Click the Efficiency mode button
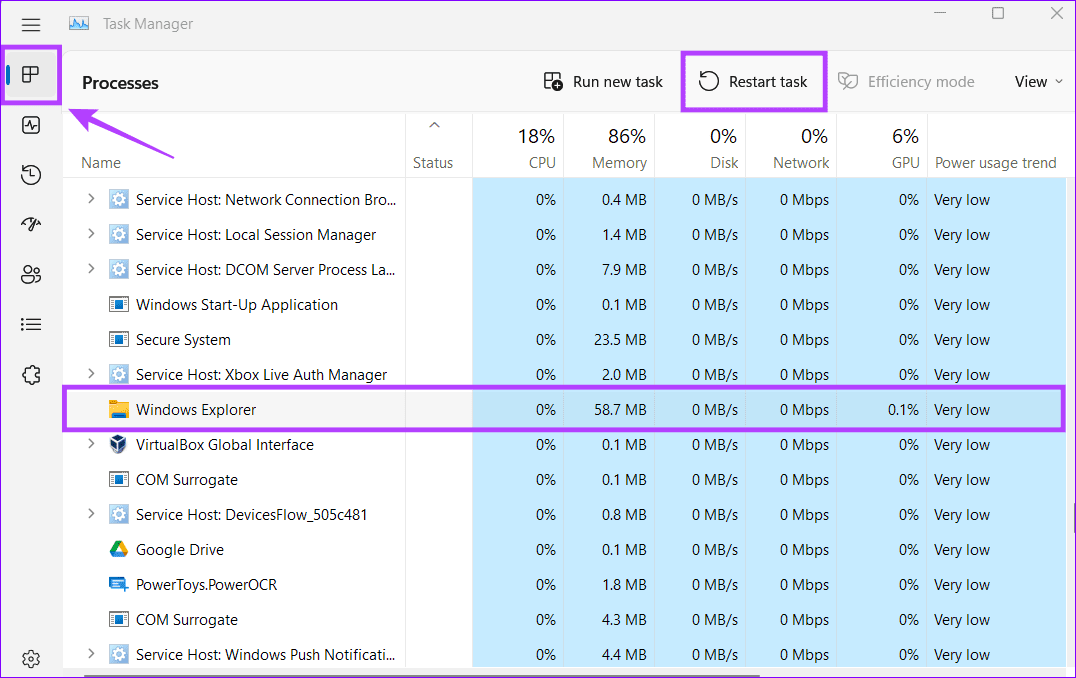1076x678 pixels. pos(906,82)
